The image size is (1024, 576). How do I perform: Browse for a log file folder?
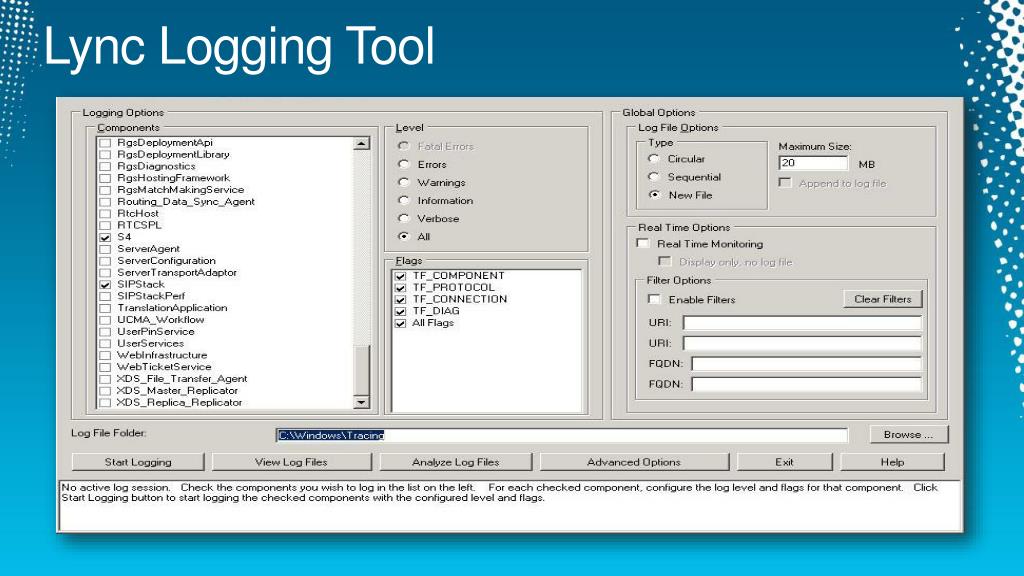[x=908, y=434]
